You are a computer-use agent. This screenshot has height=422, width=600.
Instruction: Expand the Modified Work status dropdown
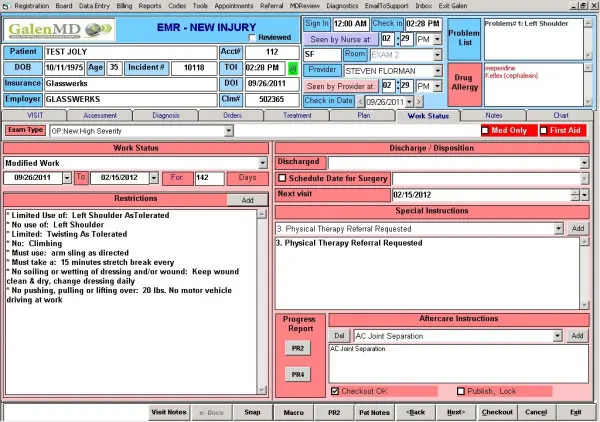(x=262, y=163)
